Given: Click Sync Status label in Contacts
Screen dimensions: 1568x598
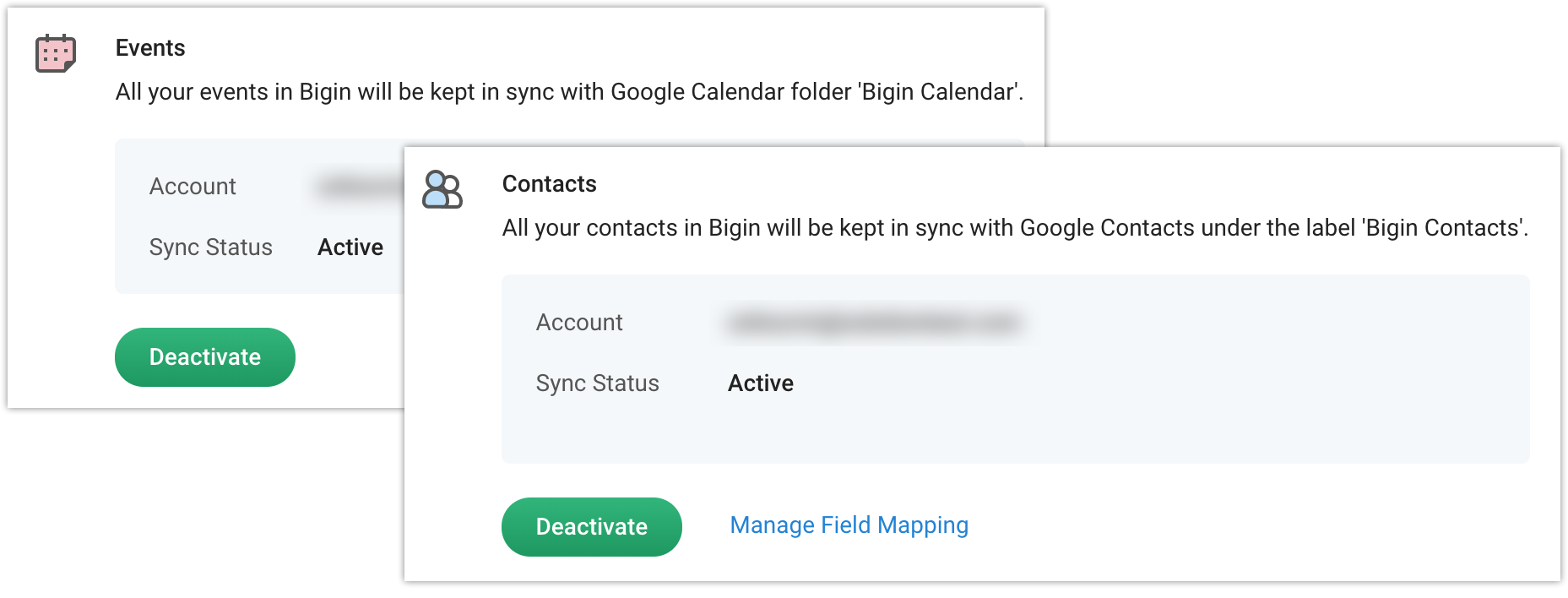Looking at the screenshot, I should (x=598, y=383).
